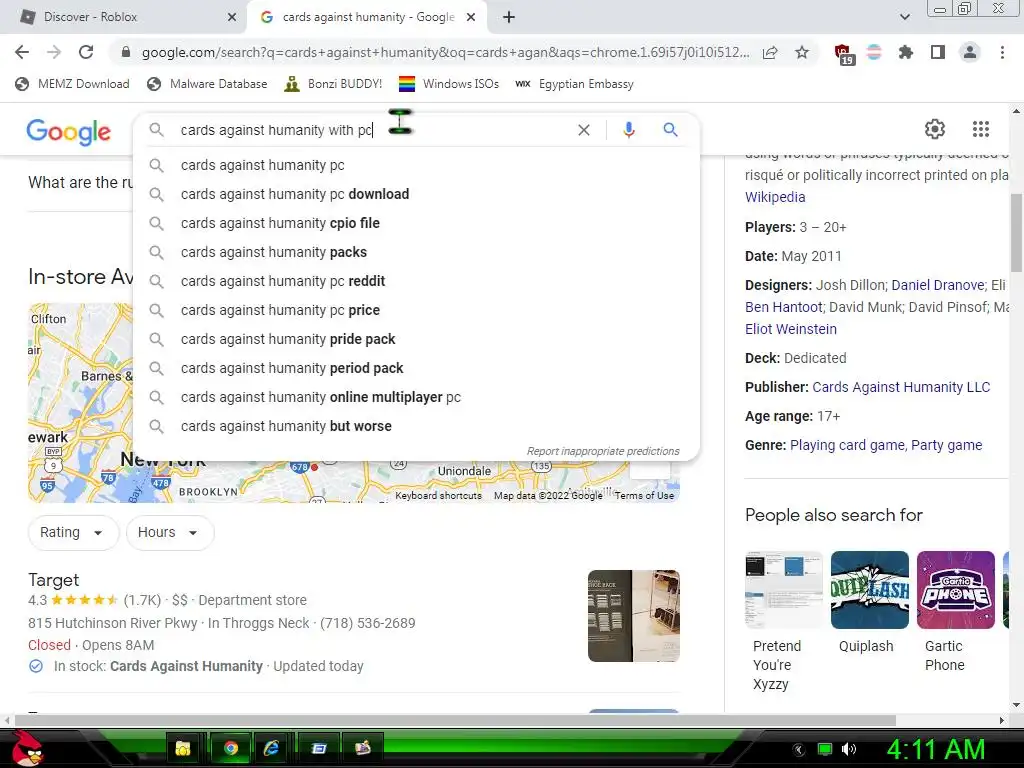1024x768 pixels.
Task: Select the online multiplayer pc suggestion
Action: [x=416, y=397]
